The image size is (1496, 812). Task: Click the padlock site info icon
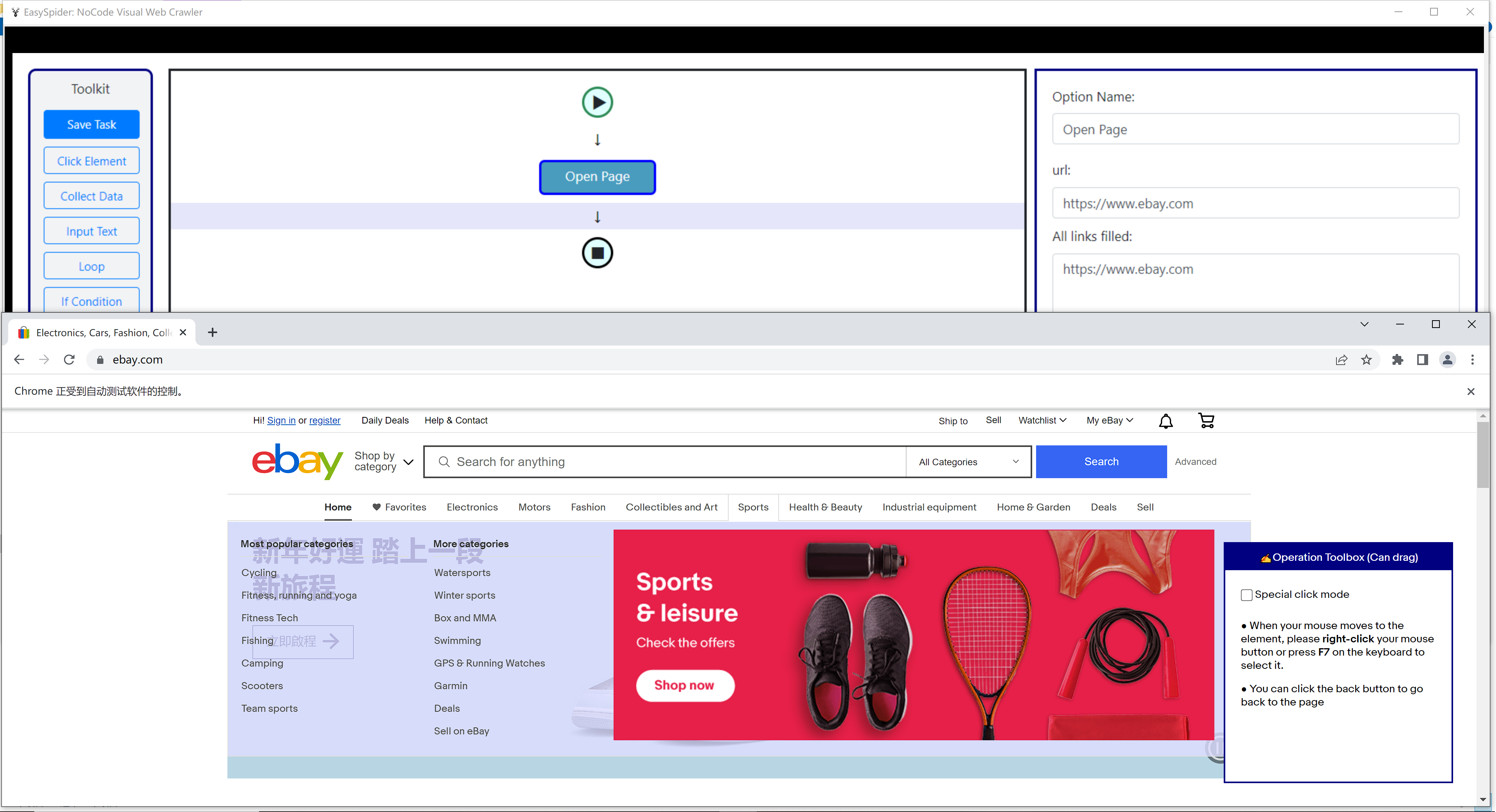coord(100,360)
